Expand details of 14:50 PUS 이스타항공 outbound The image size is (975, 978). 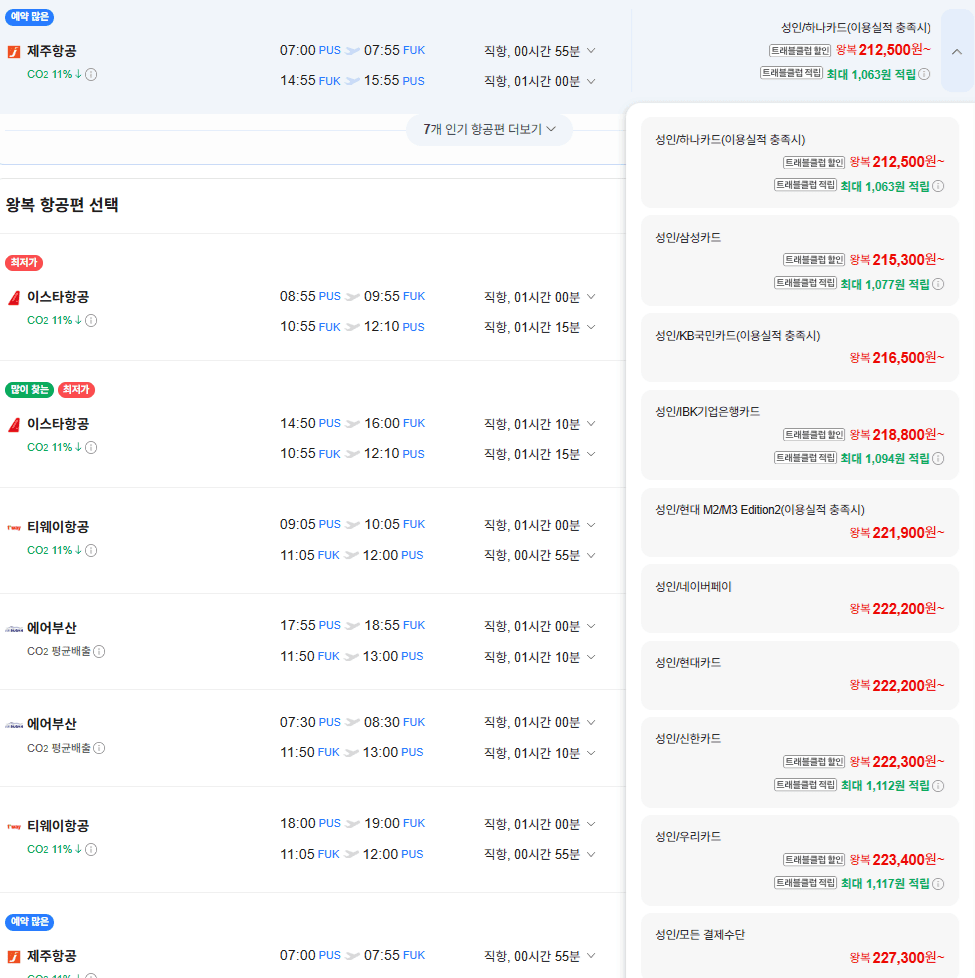coord(591,424)
